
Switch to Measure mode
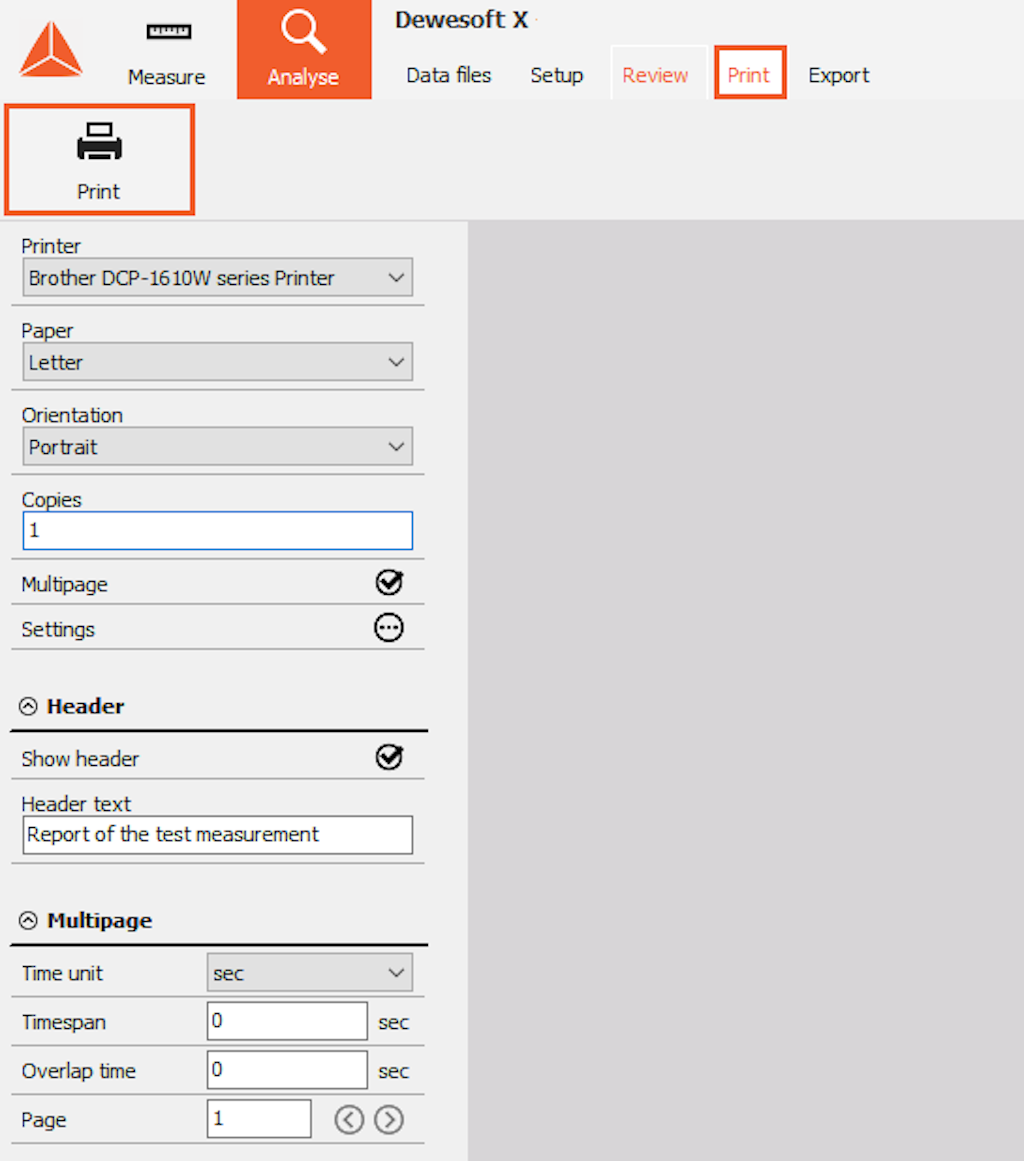click(167, 53)
